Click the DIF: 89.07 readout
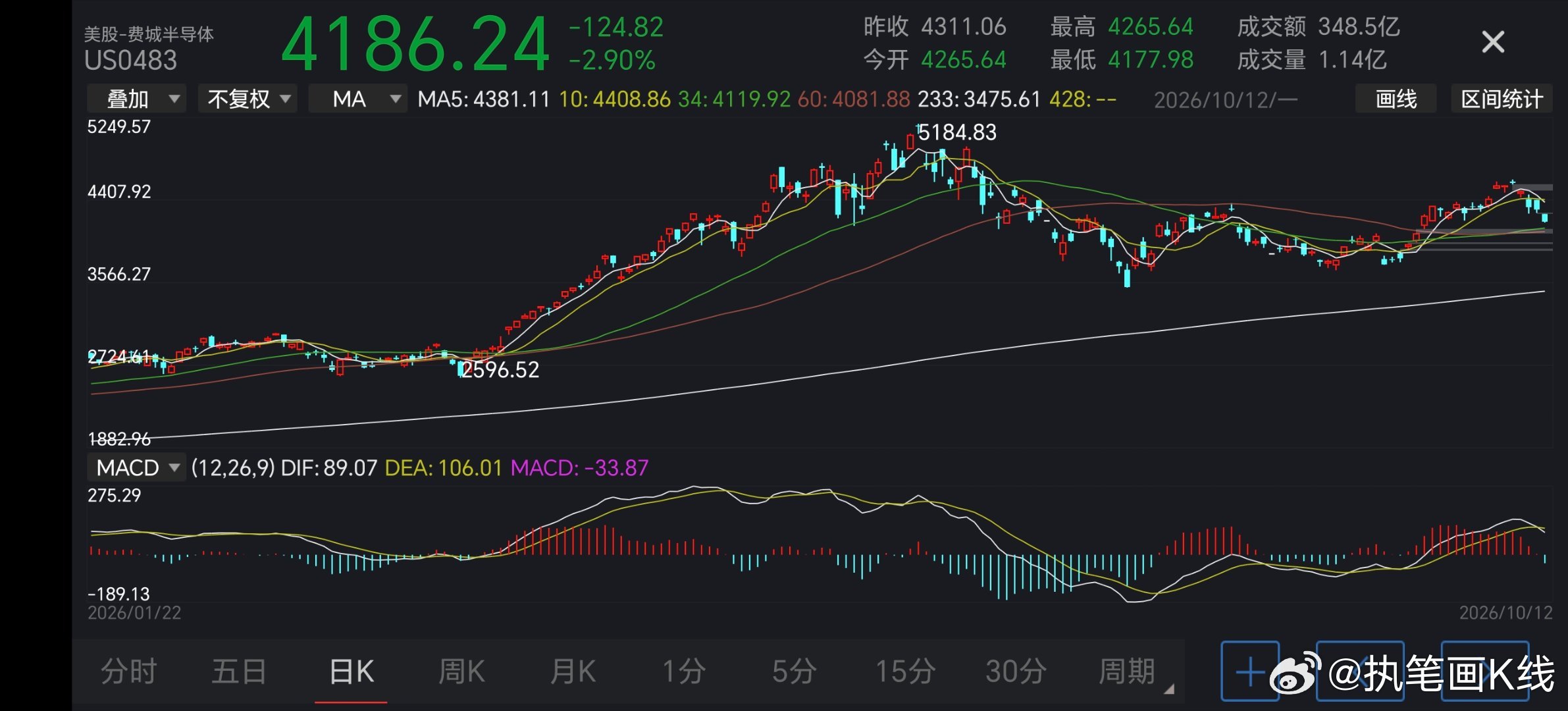The width and height of the screenshot is (1568, 711). click(329, 467)
